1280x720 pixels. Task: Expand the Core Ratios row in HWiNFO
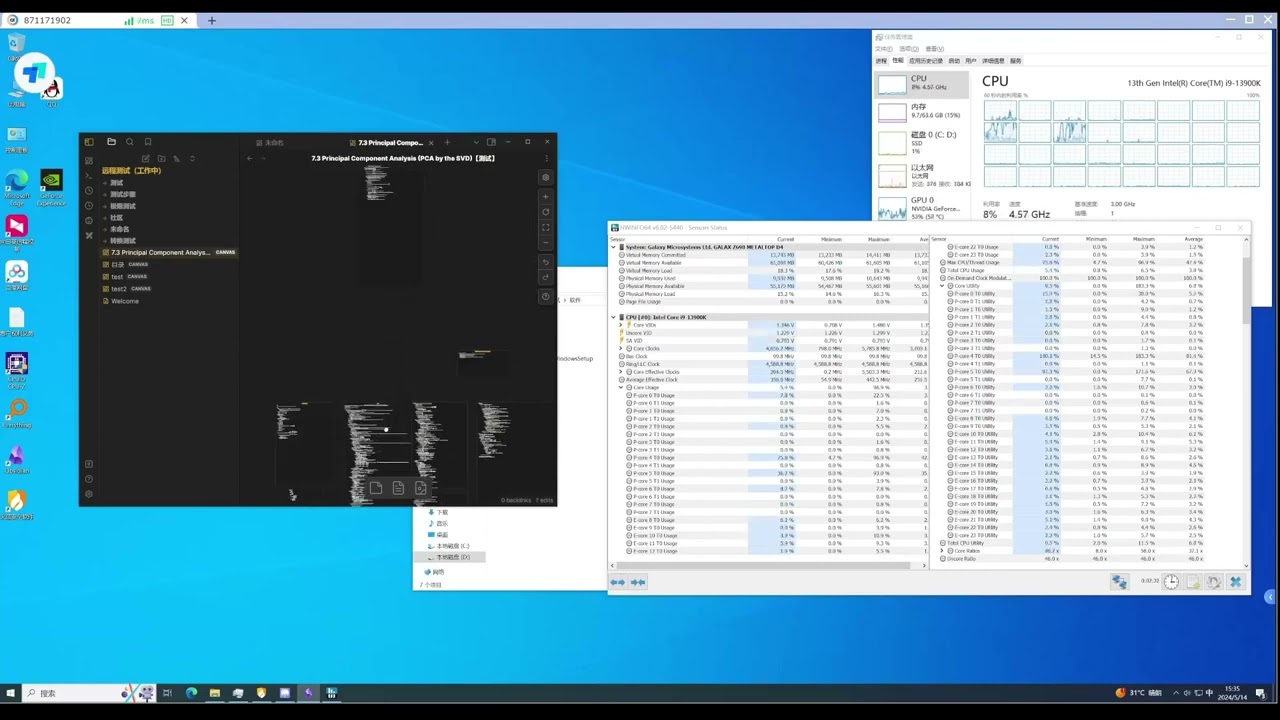click(x=942, y=551)
